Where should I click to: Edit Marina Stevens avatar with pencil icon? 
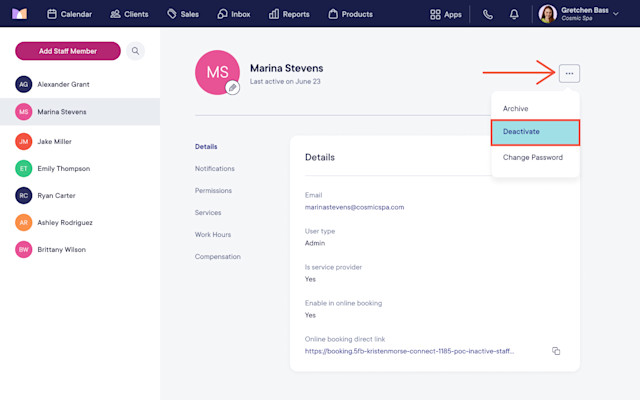click(x=233, y=87)
